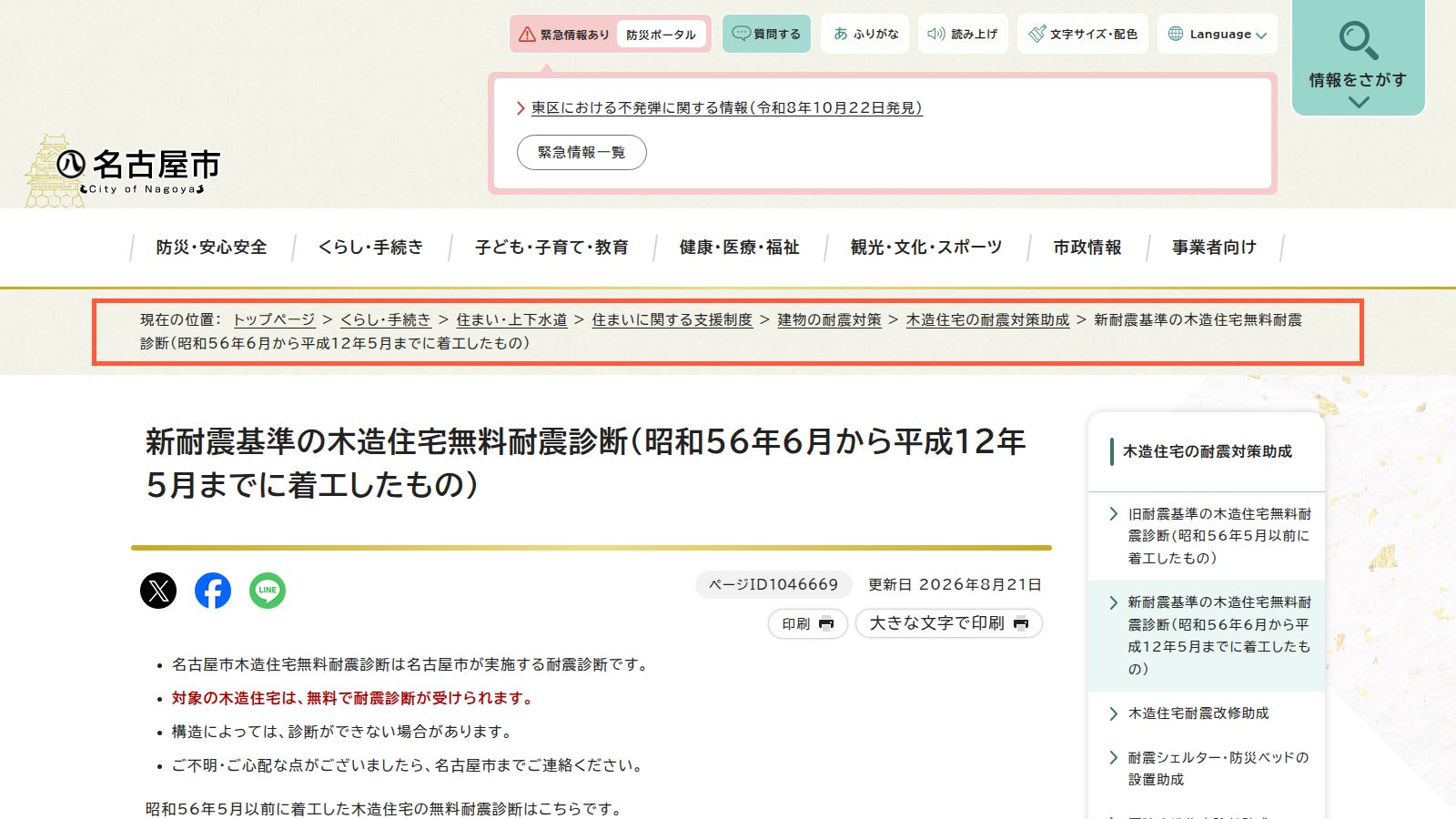
Task: Go to トップページ in breadcrumb
Action: [x=274, y=319]
